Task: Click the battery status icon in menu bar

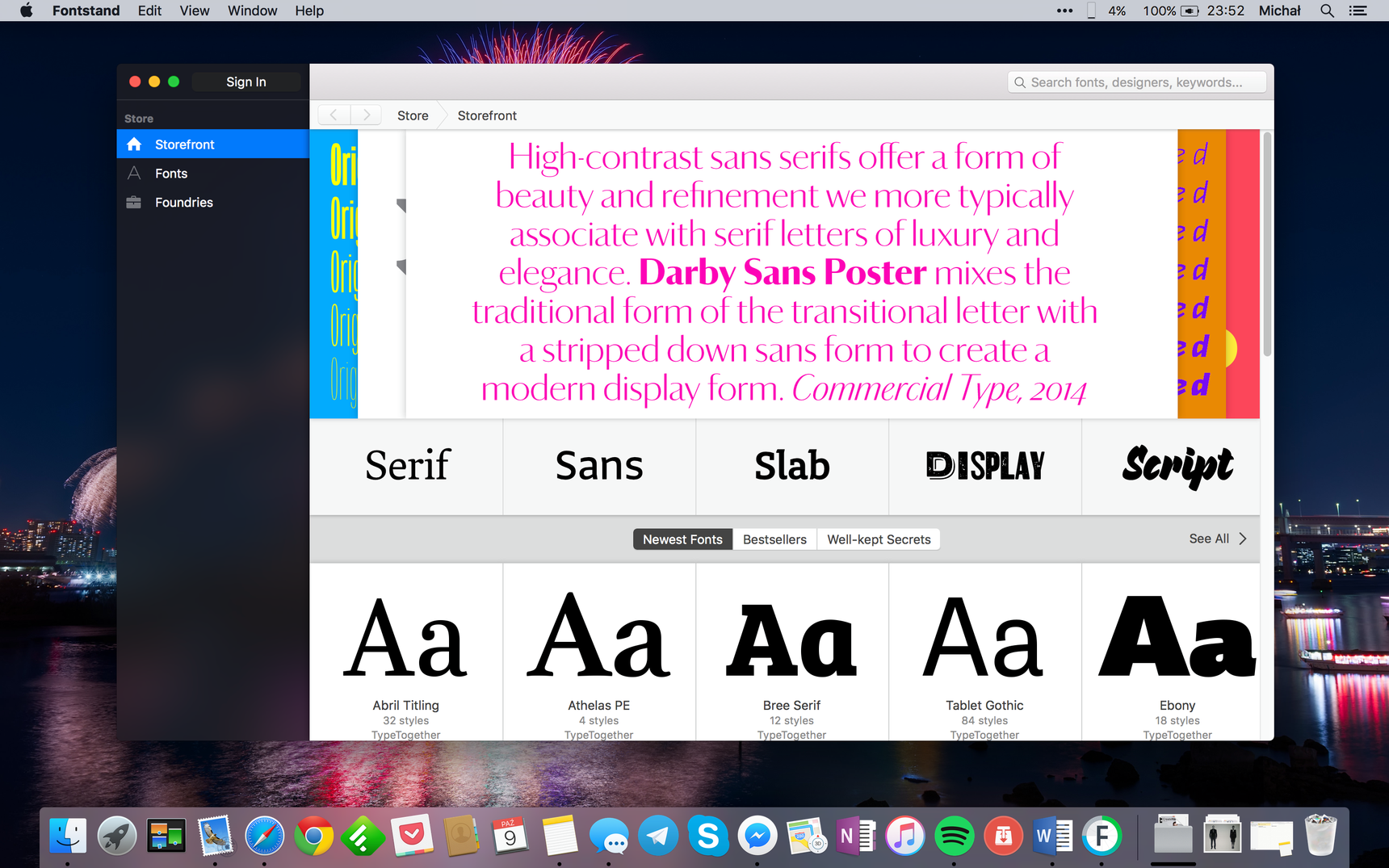Action: tap(1190, 10)
